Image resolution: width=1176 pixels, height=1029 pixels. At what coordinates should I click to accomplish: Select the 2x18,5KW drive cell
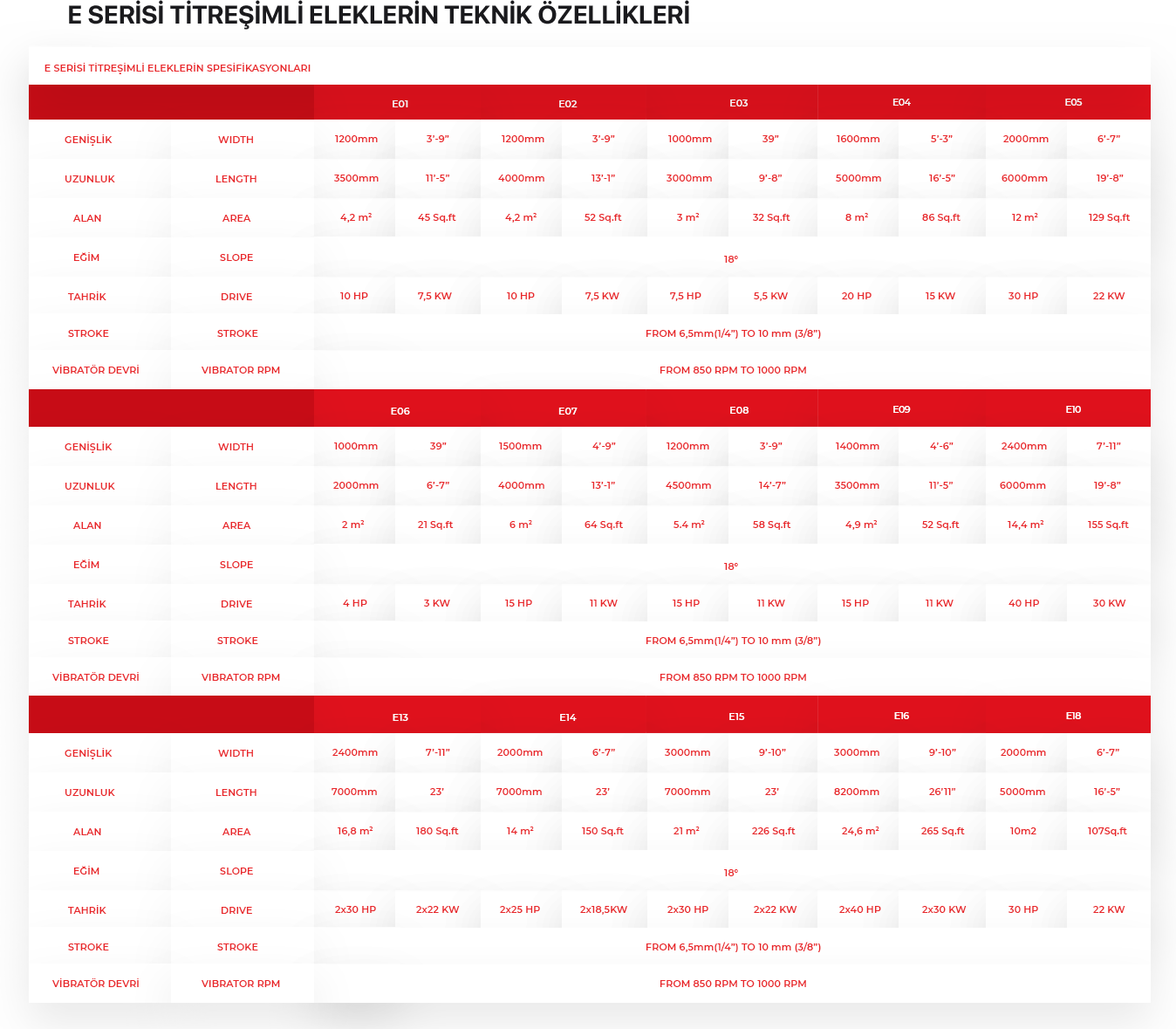pyautogui.click(x=604, y=909)
